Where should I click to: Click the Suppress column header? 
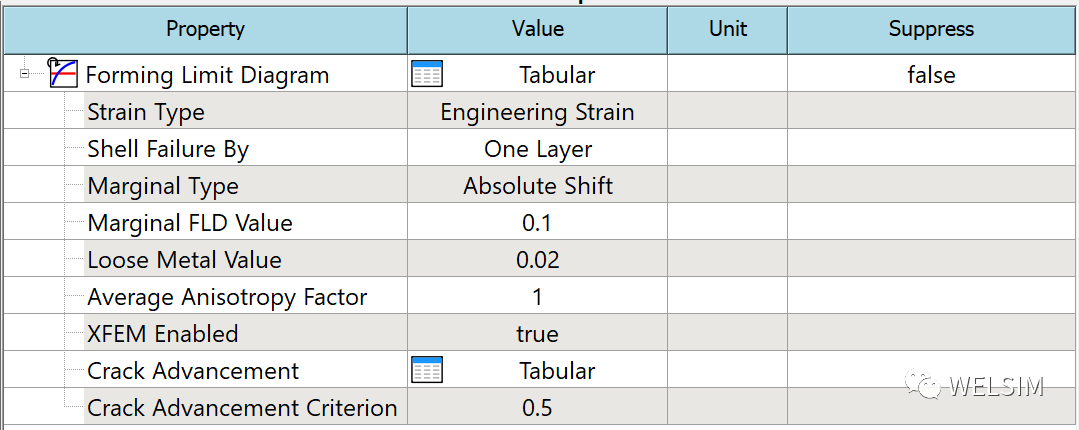(932, 28)
